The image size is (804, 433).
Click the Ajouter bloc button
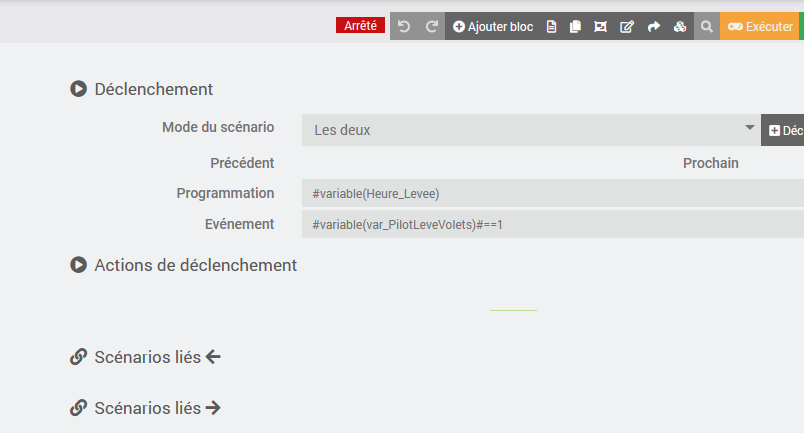[x=493, y=26]
